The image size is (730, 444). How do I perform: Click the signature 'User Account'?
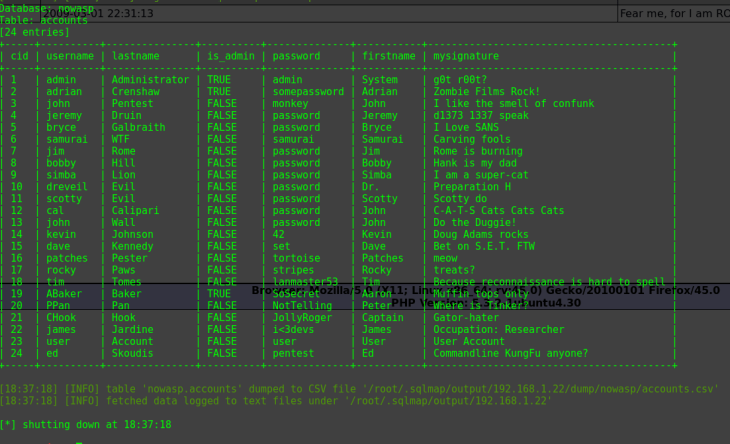[469, 342]
